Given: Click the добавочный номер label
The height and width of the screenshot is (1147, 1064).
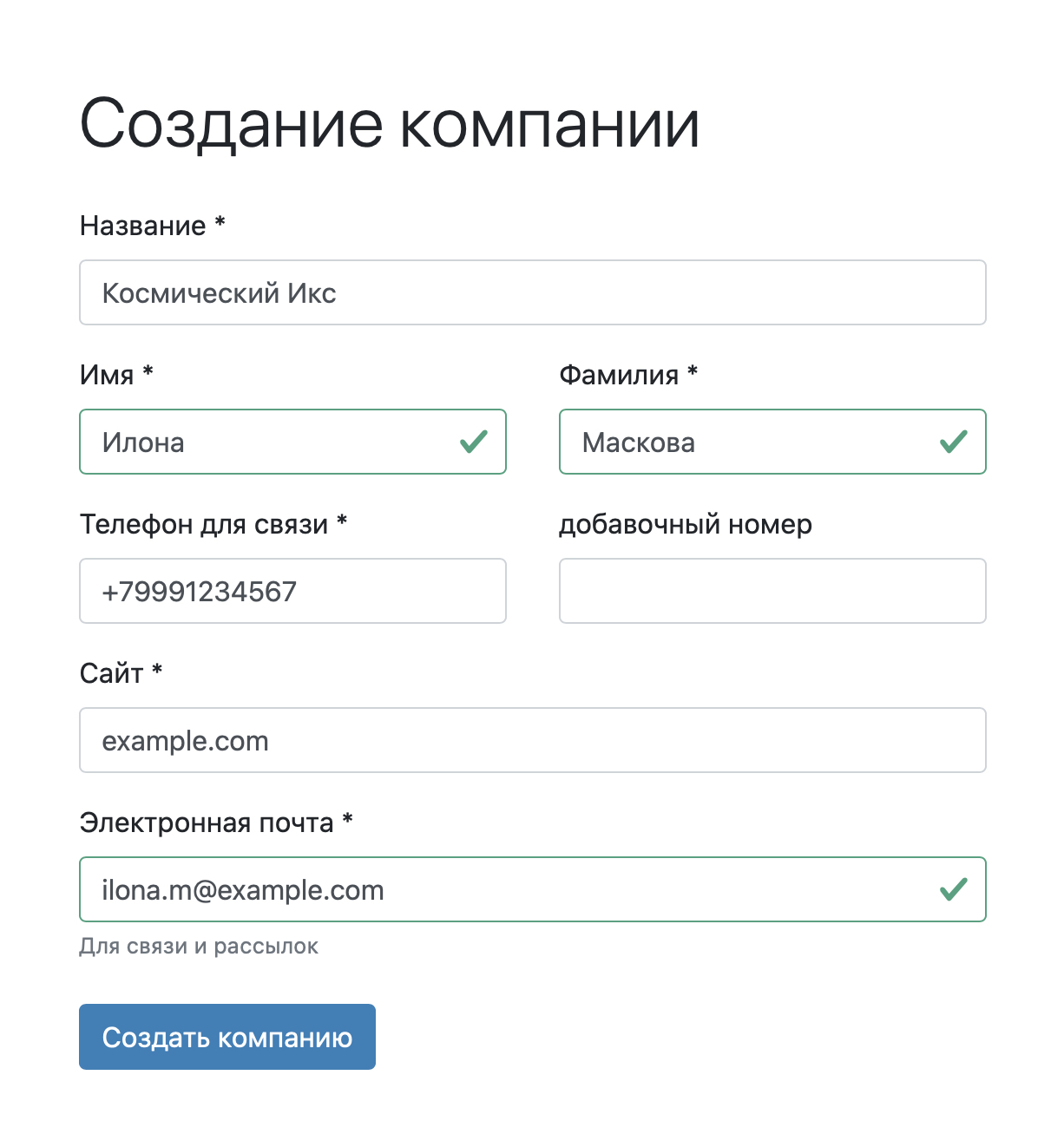Looking at the screenshot, I should click(686, 524).
